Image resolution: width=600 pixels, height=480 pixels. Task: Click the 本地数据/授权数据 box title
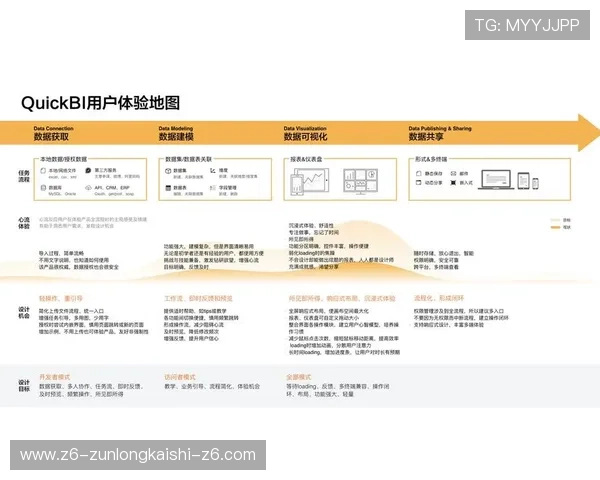point(64,159)
